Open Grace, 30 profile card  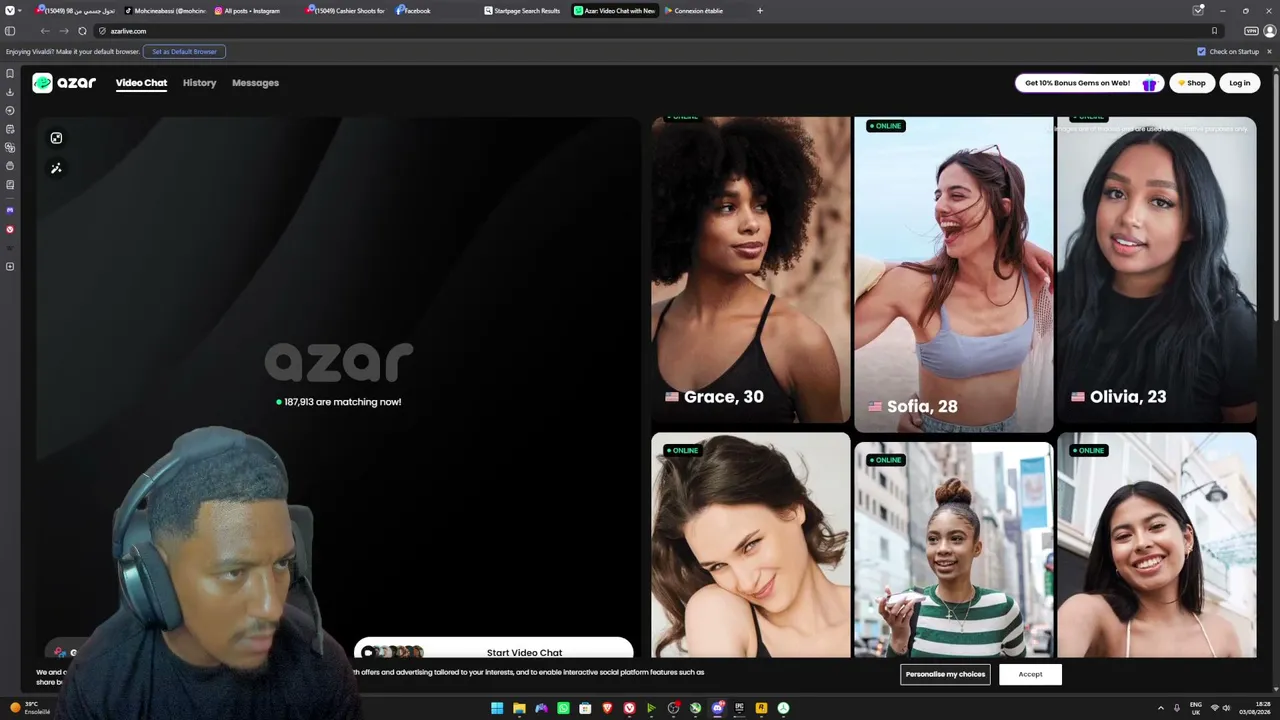coord(750,270)
